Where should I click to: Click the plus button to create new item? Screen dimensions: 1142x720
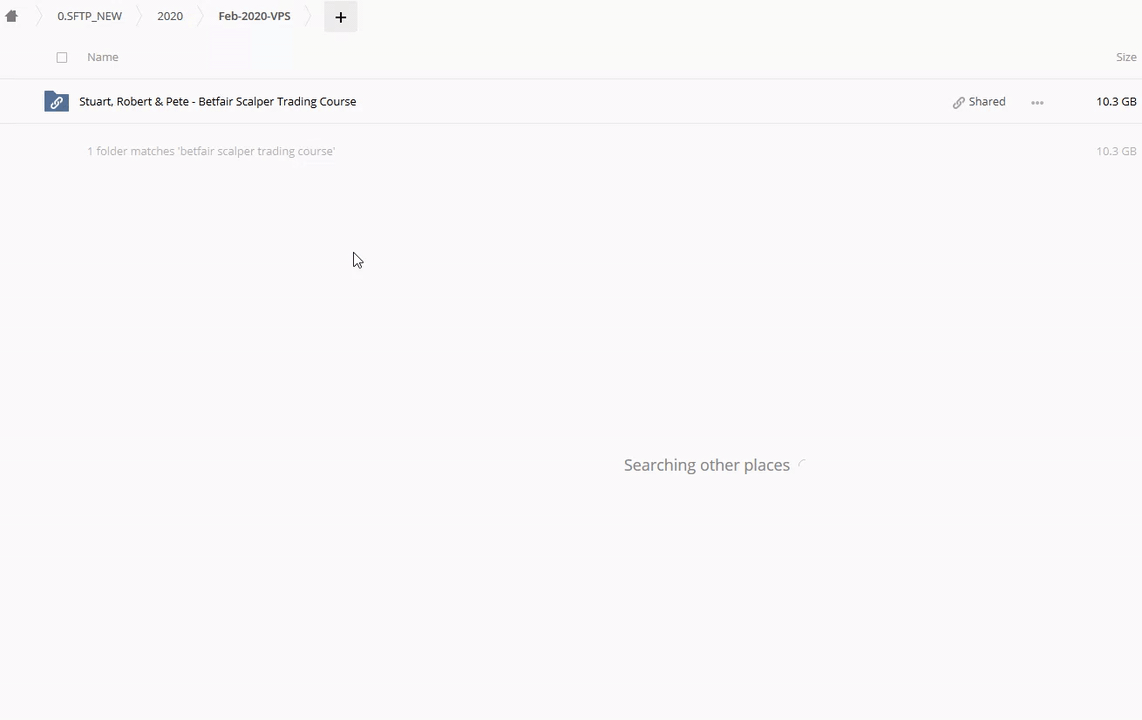[340, 17]
